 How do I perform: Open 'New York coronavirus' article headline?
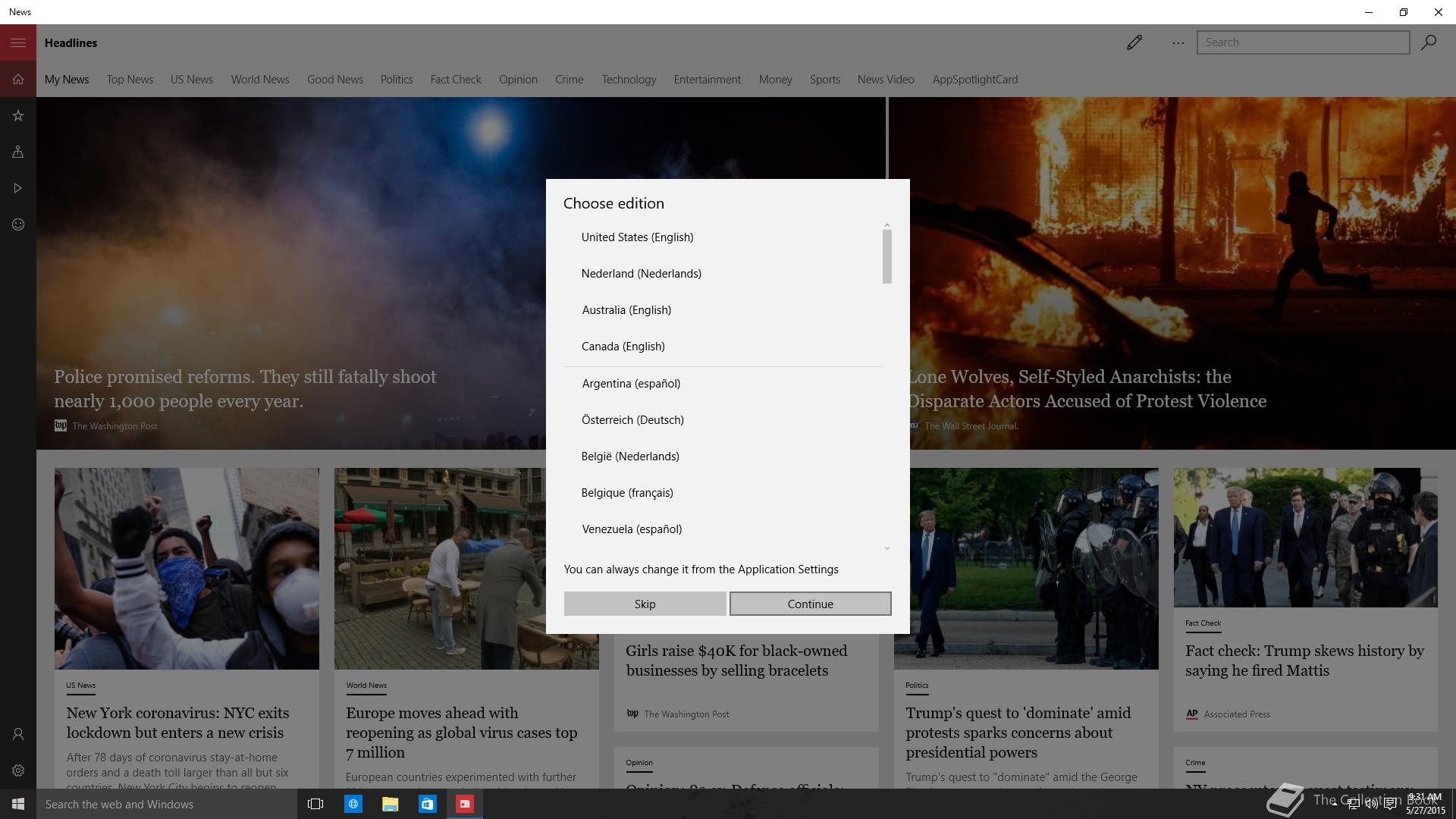[x=177, y=723]
